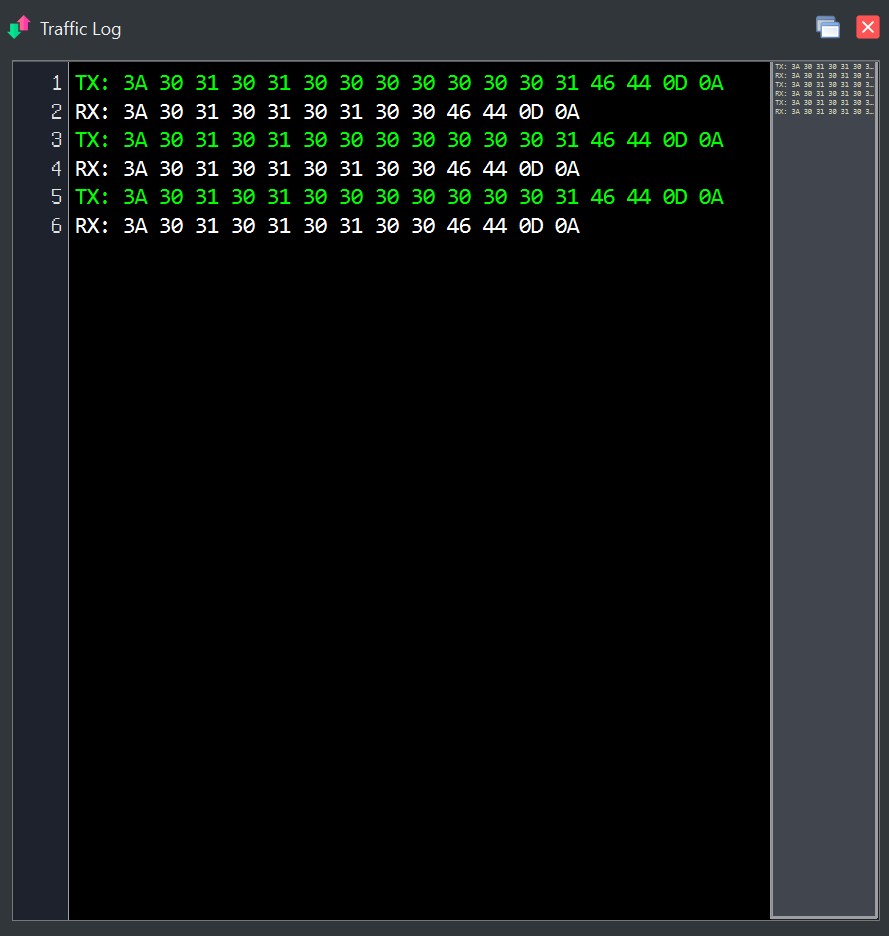The height and width of the screenshot is (936, 889).
Task: Click line number 4 in the gutter
Action: [x=55, y=169]
